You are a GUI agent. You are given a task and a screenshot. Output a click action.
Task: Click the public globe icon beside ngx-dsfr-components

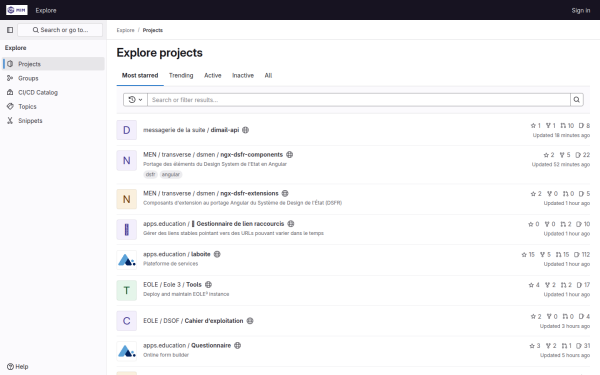pos(290,155)
